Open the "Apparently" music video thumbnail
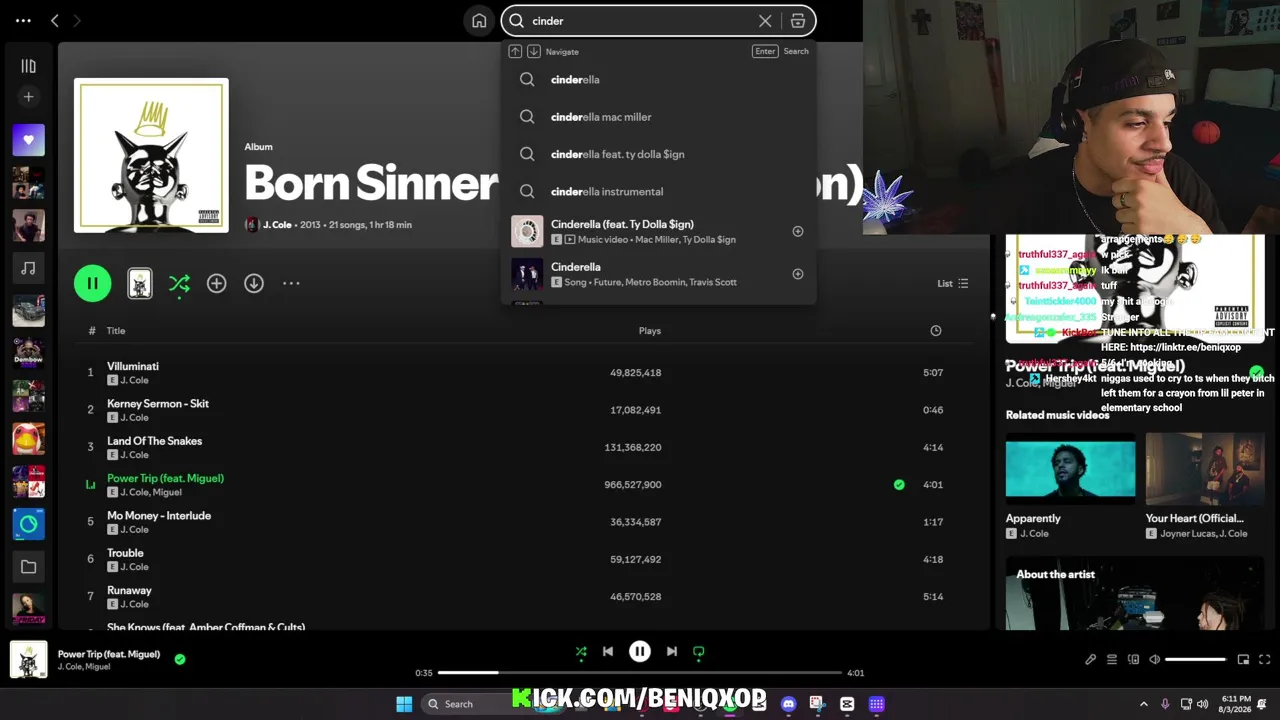This screenshot has height=720, width=1280. (1071, 468)
